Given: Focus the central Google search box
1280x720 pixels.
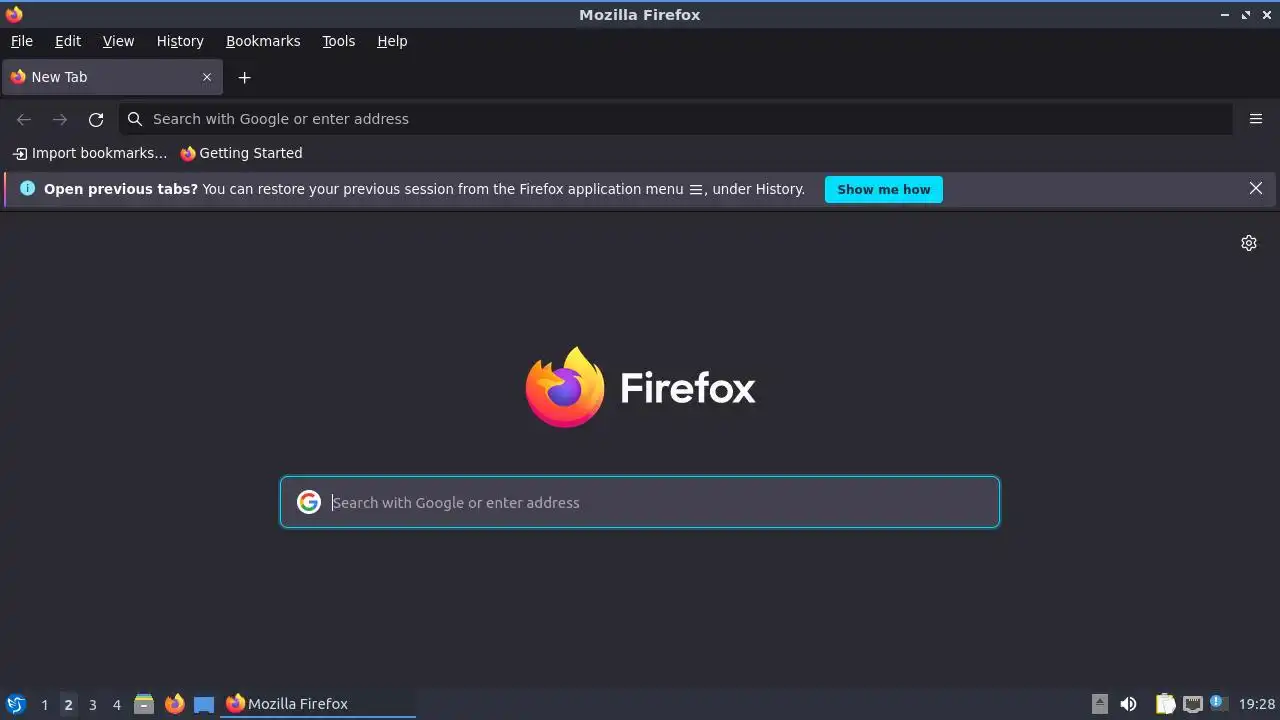Looking at the screenshot, I should (x=640, y=502).
